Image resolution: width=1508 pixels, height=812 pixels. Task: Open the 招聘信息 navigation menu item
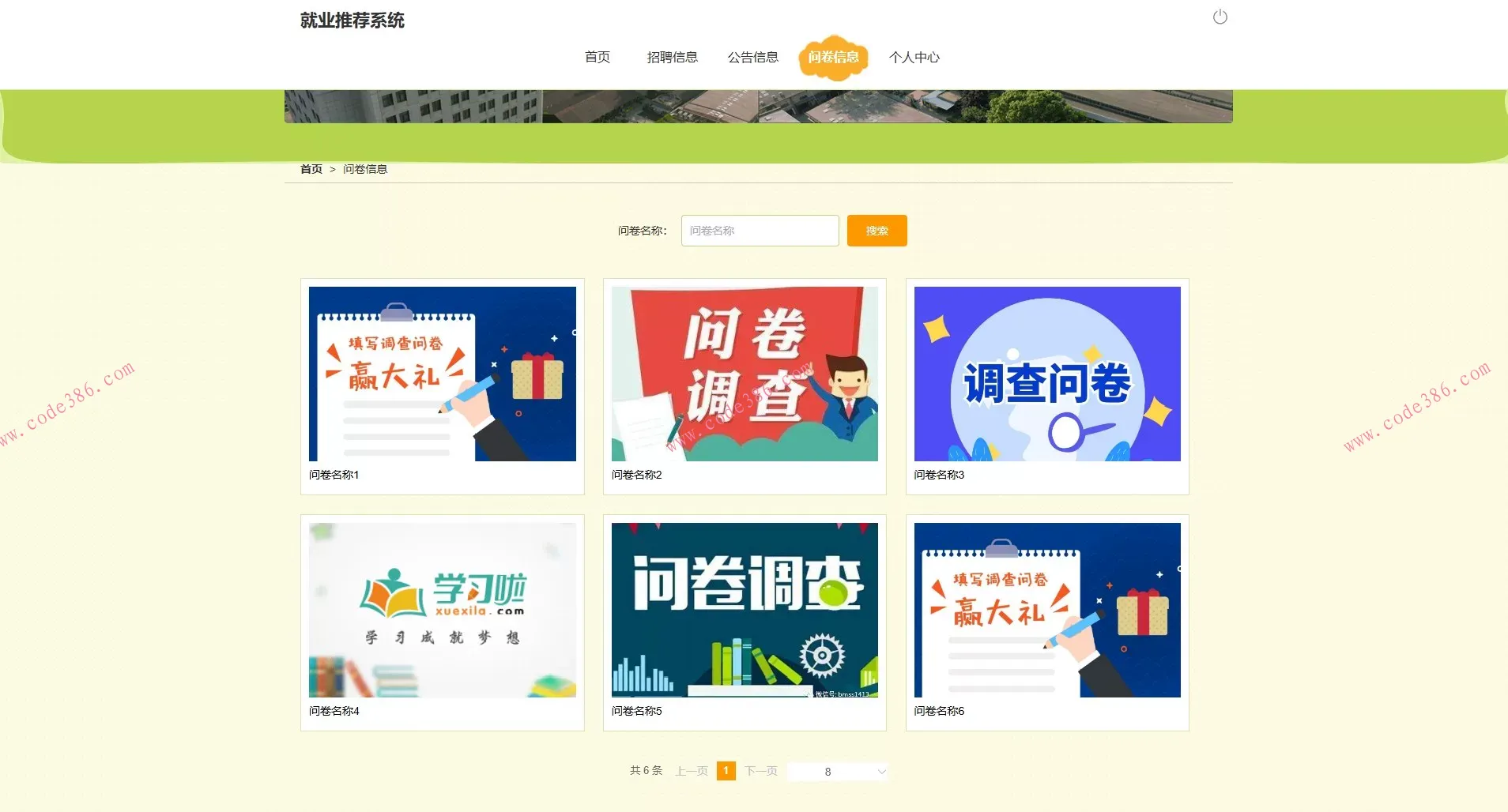[671, 57]
